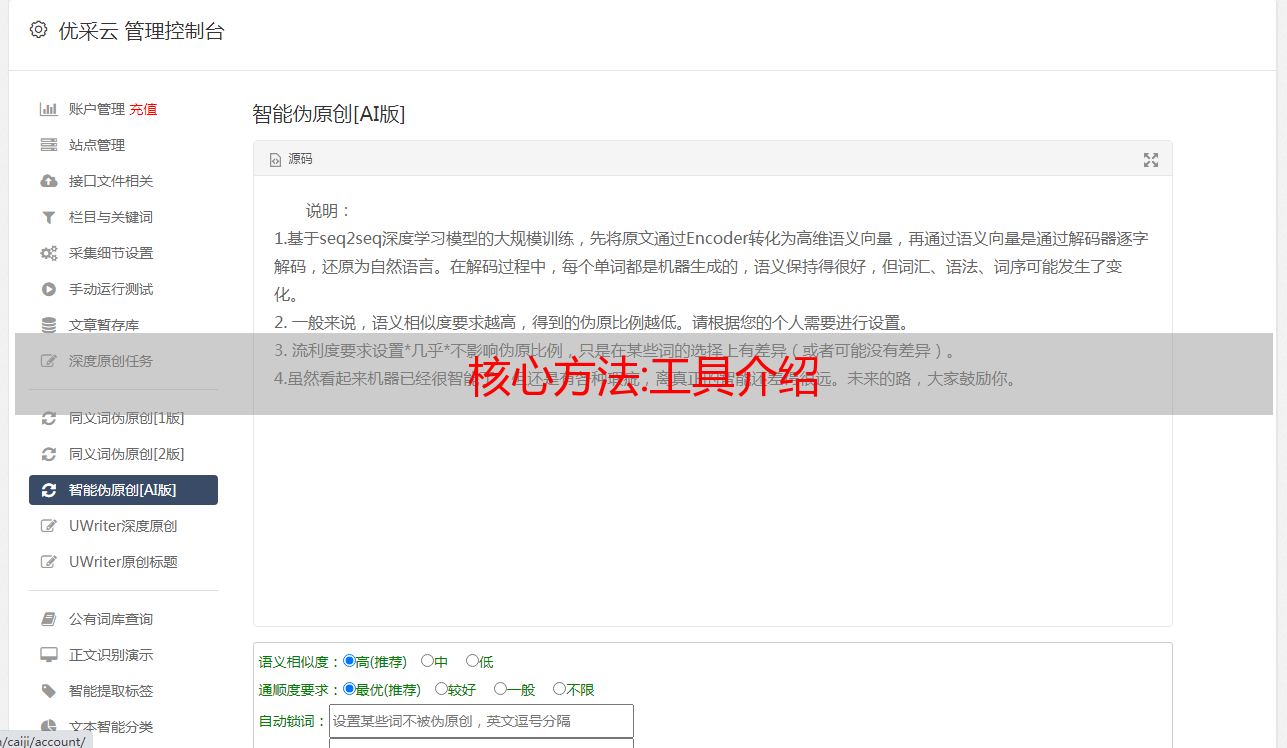Viewport: 1287px width, 748px height.
Task: Select 中 semantic similarity option
Action: coord(427,661)
